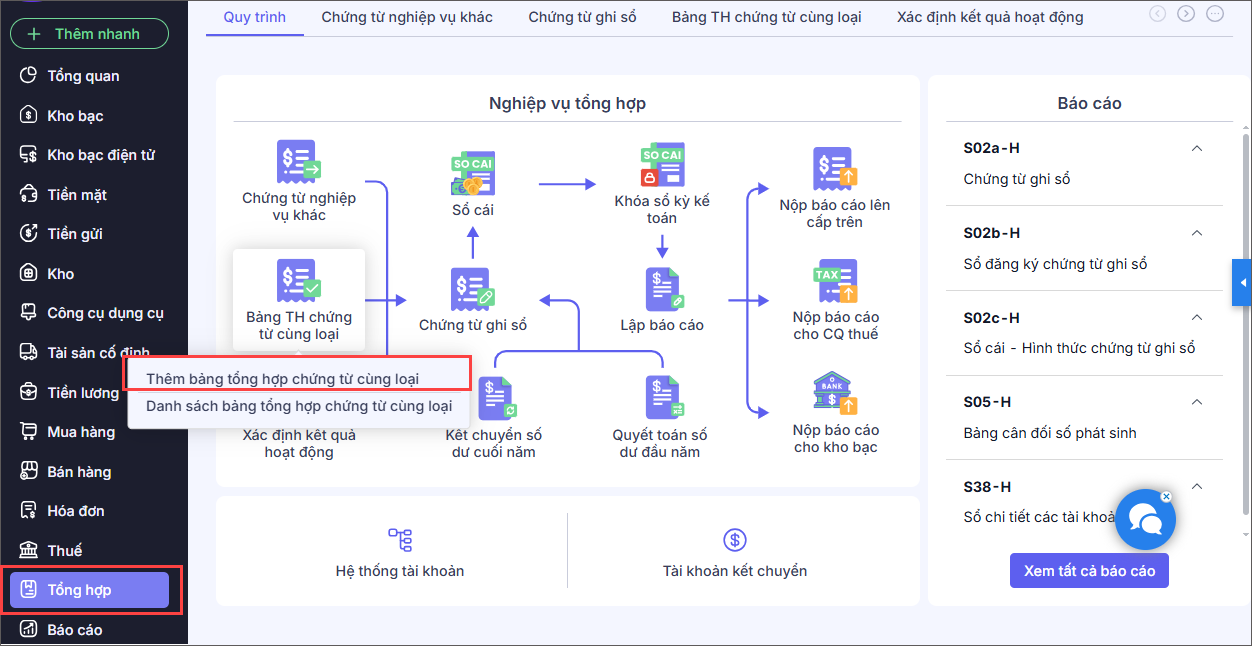
Task: Click the Nộp báo cáo cho CQ thuế icon
Action: tap(834, 281)
